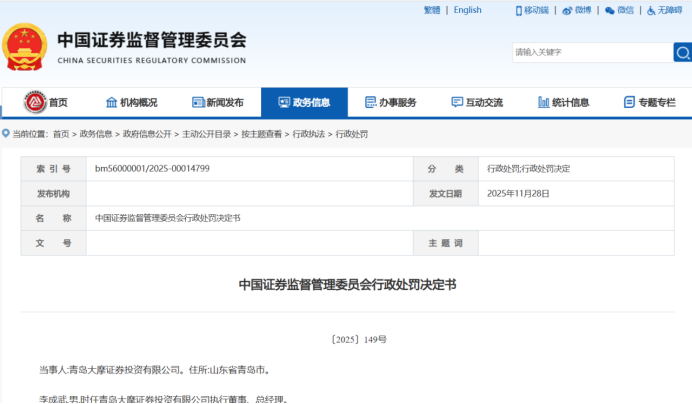Screen dimensions: 692x404
Task: Click the CSRC national emblem logo
Action: pyautogui.click(x=25, y=47)
